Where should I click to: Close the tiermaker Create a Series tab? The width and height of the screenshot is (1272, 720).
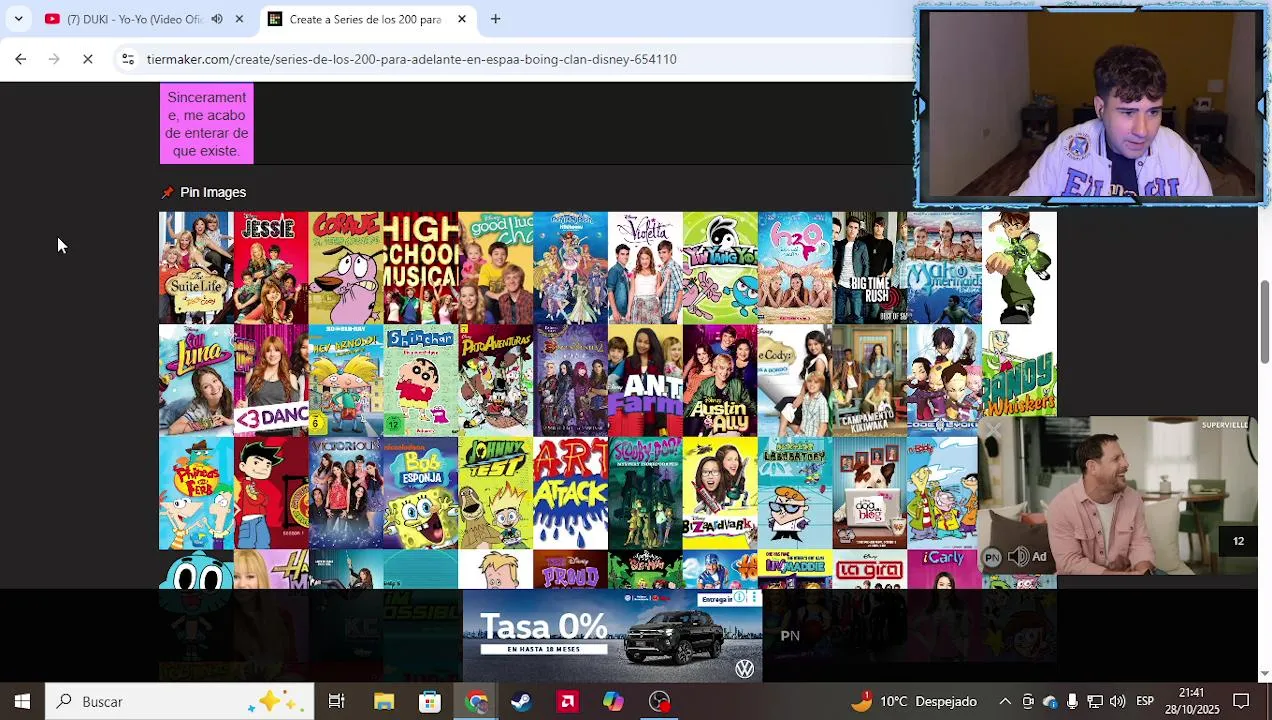point(462,19)
